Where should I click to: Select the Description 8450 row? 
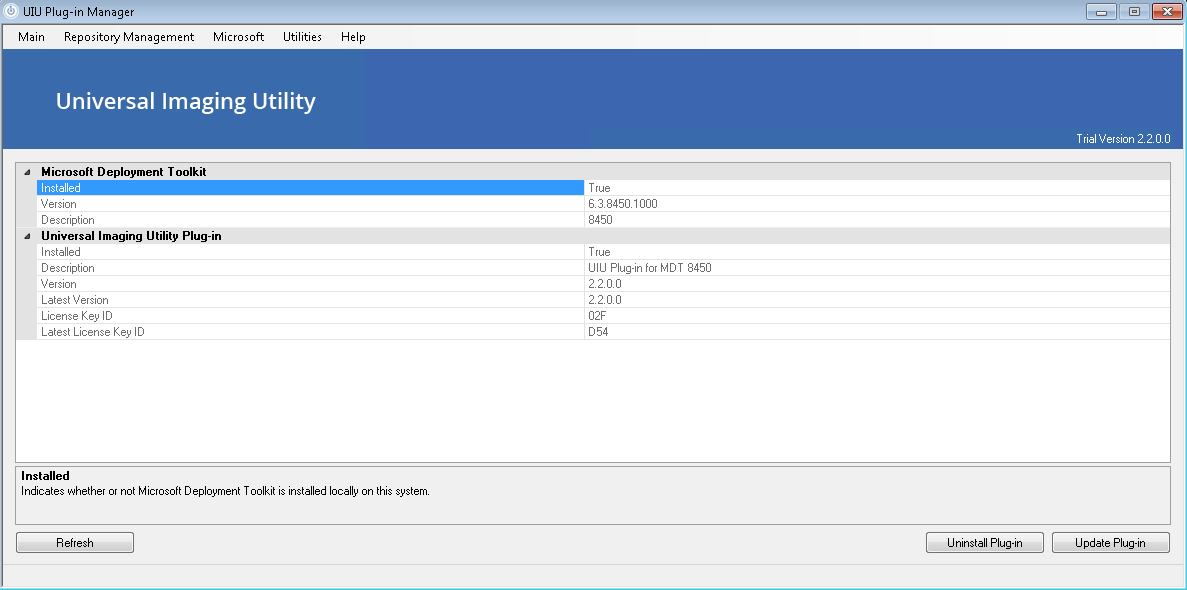[310, 220]
